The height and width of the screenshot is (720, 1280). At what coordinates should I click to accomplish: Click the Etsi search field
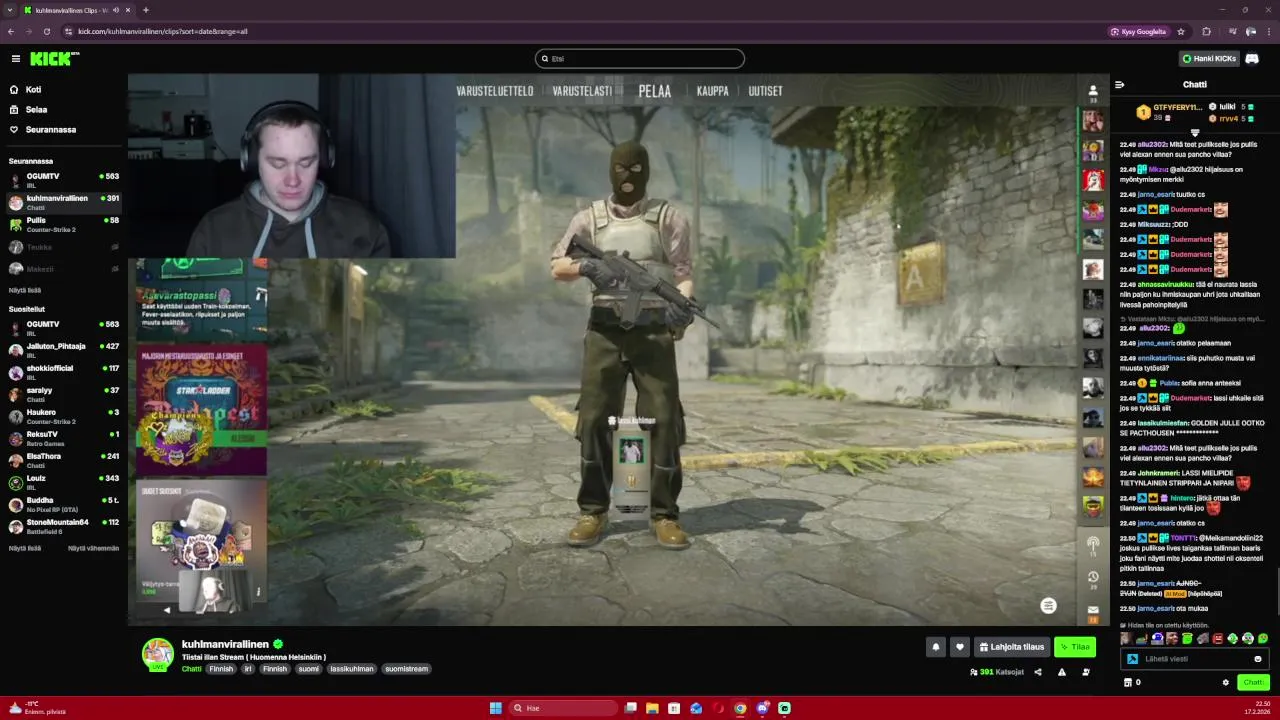click(x=640, y=59)
